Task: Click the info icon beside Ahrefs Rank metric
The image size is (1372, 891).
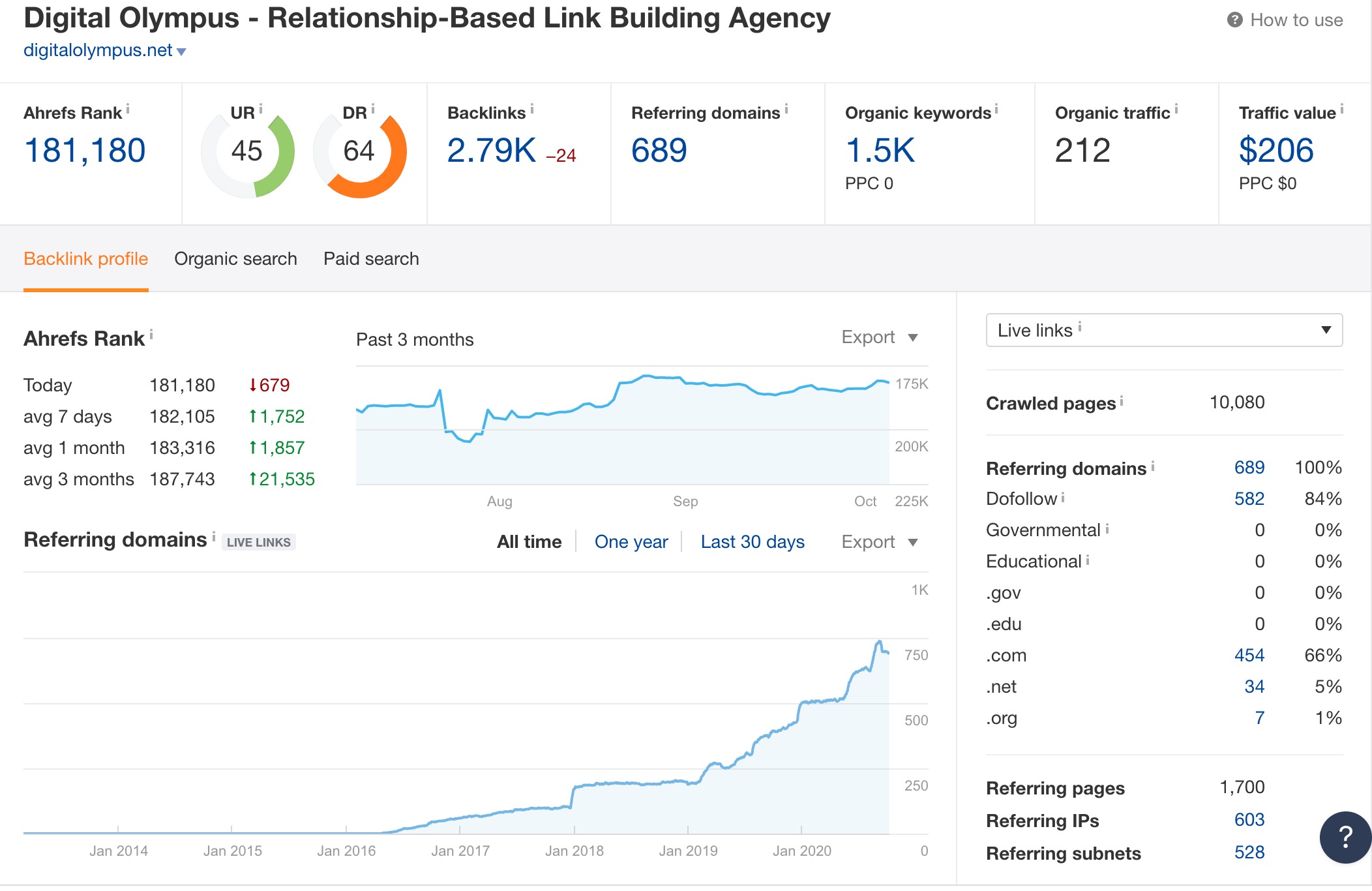Action: pyautogui.click(x=128, y=109)
